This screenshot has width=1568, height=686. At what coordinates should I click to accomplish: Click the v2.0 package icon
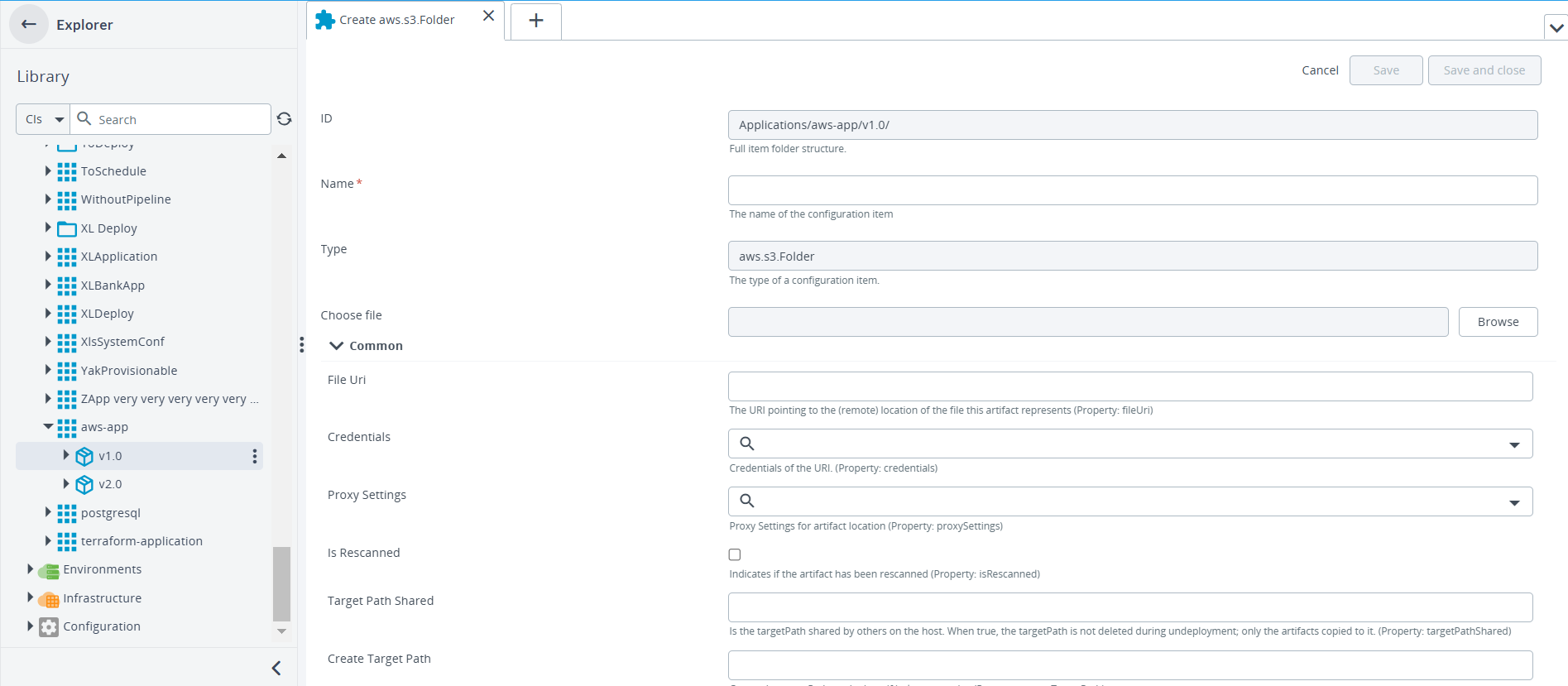click(84, 485)
